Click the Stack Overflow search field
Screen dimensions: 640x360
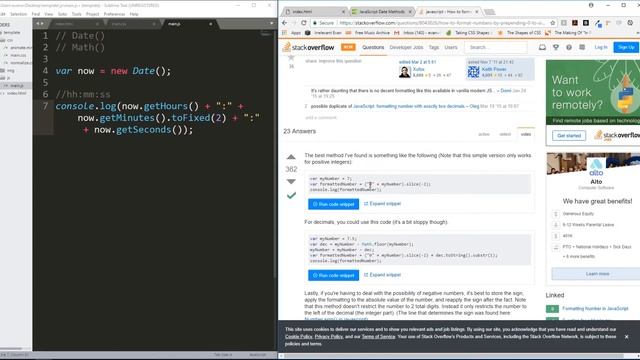[x=496, y=47]
